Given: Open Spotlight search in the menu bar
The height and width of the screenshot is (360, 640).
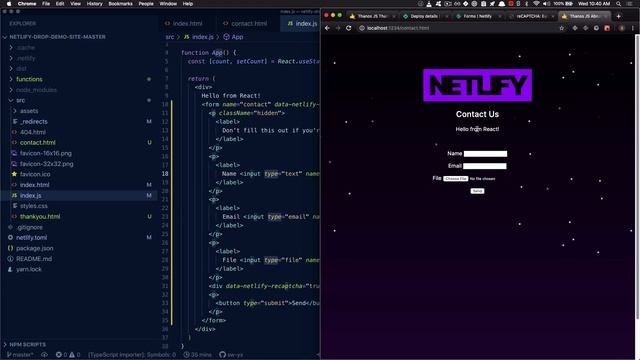Looking at the screenshot, I should tap(619, 4).
